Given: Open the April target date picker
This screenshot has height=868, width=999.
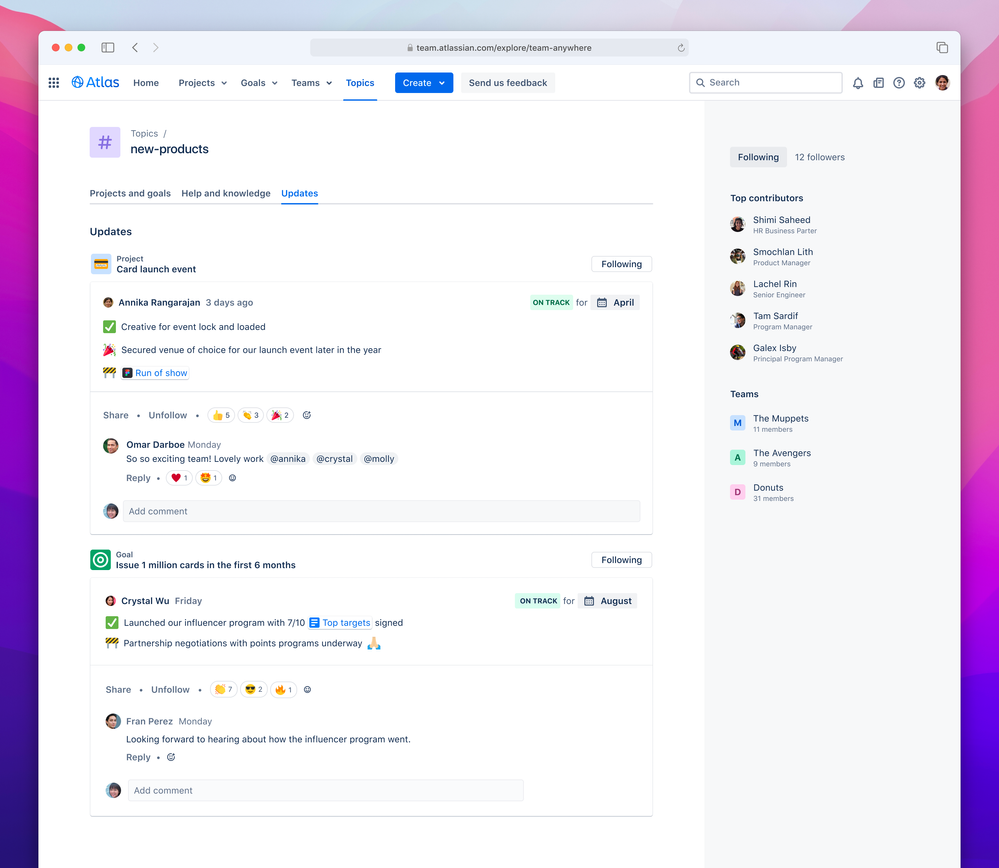Looking at the screenshot, I should (x=615, y=303).
